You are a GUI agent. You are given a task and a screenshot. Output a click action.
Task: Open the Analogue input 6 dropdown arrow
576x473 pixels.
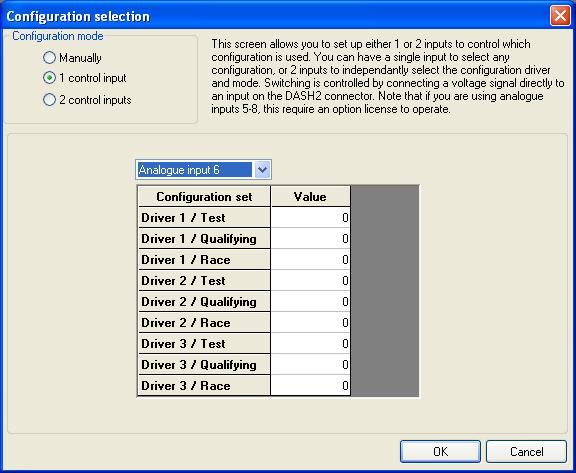click(x=262, y=170)
